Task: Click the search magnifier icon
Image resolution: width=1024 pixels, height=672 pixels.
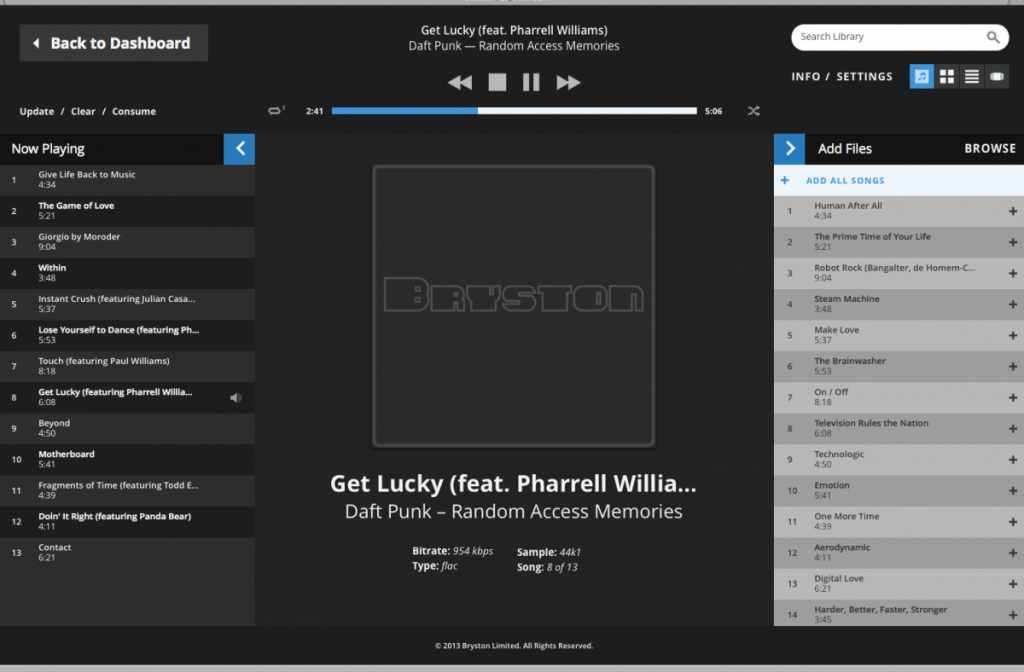Action: coord(993,37)
